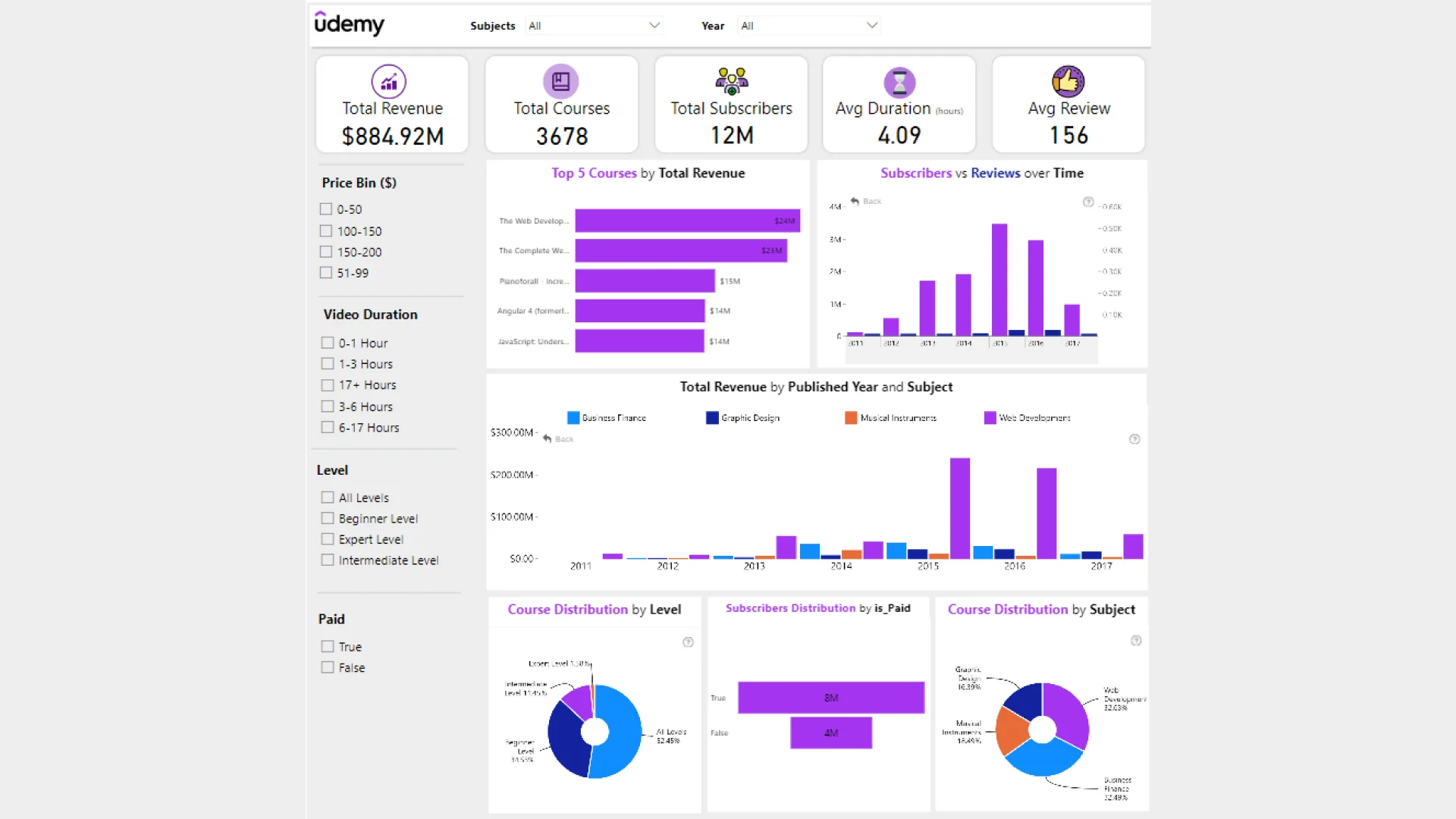Click the Udemy logo
Screen dimensions: 1456x819
click(x=349, y=24)
